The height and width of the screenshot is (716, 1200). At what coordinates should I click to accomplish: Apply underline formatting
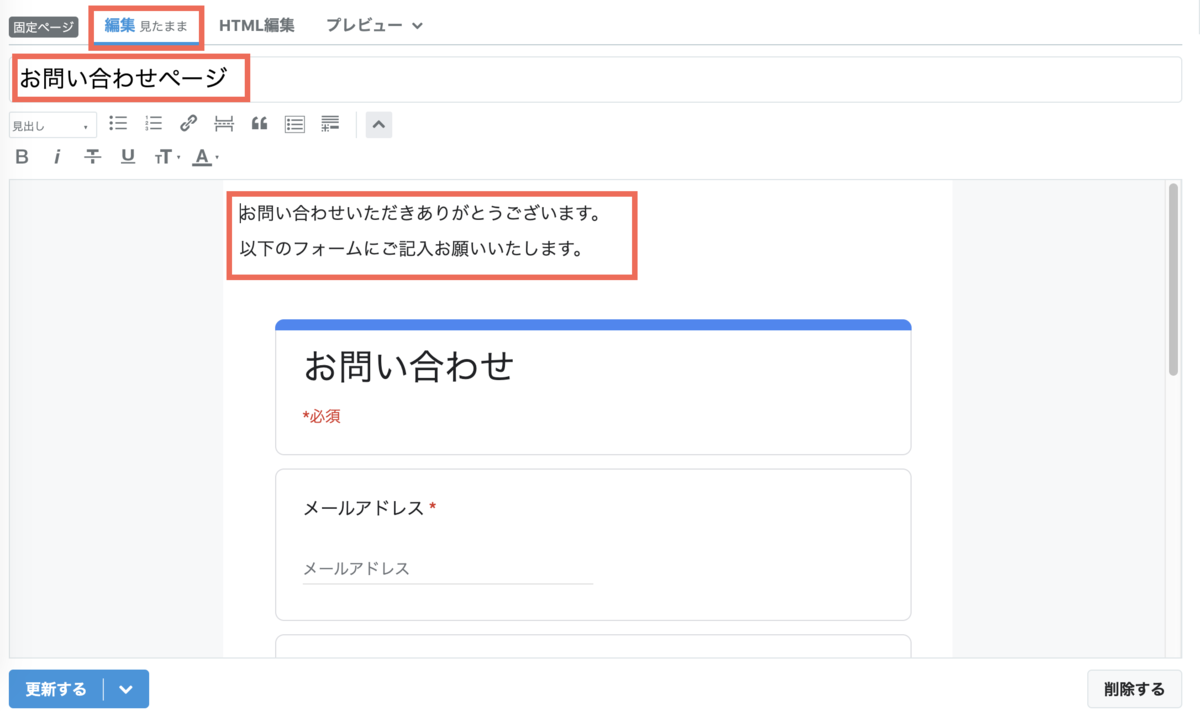(127, 156)
